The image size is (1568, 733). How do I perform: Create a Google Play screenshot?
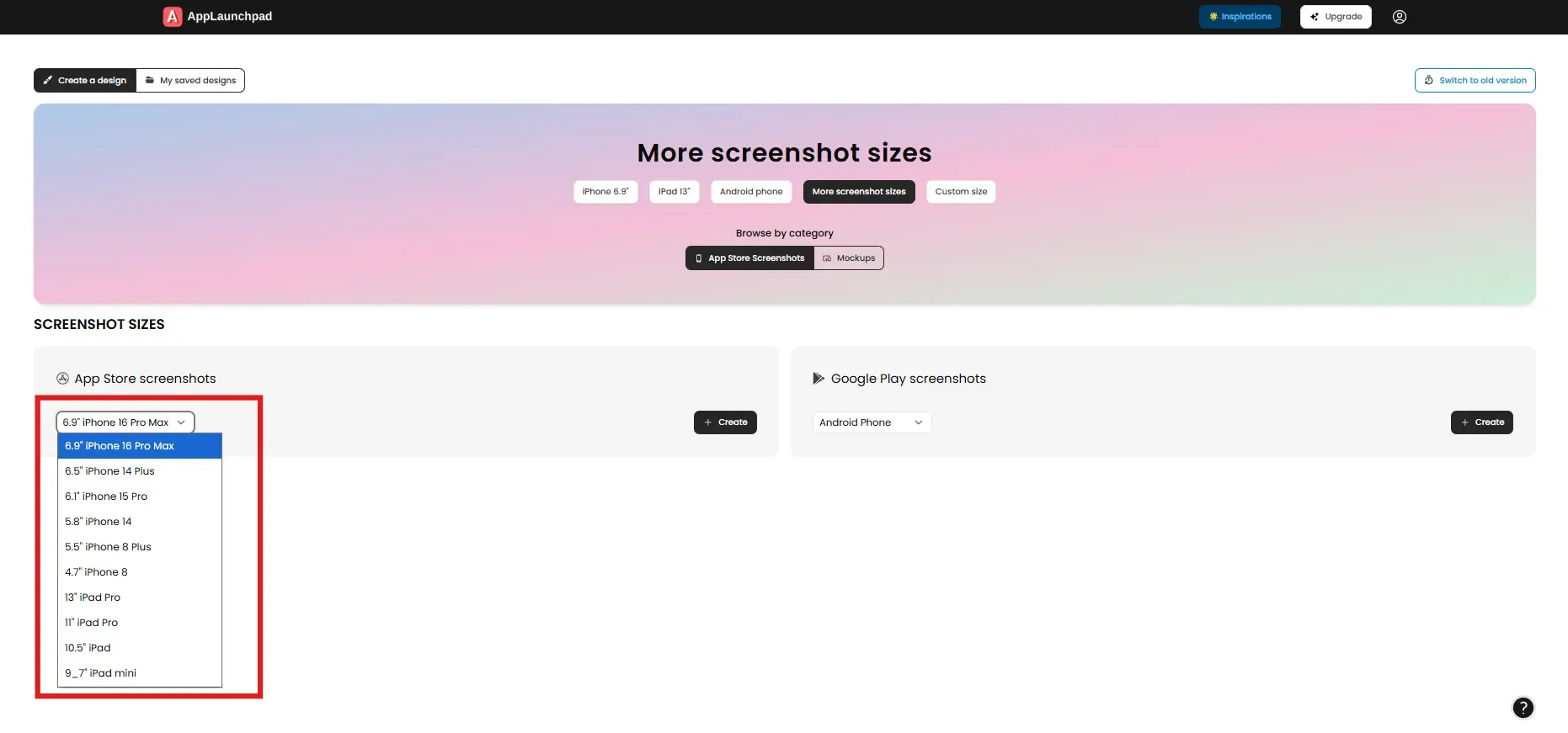click(x=1482, y=422)
